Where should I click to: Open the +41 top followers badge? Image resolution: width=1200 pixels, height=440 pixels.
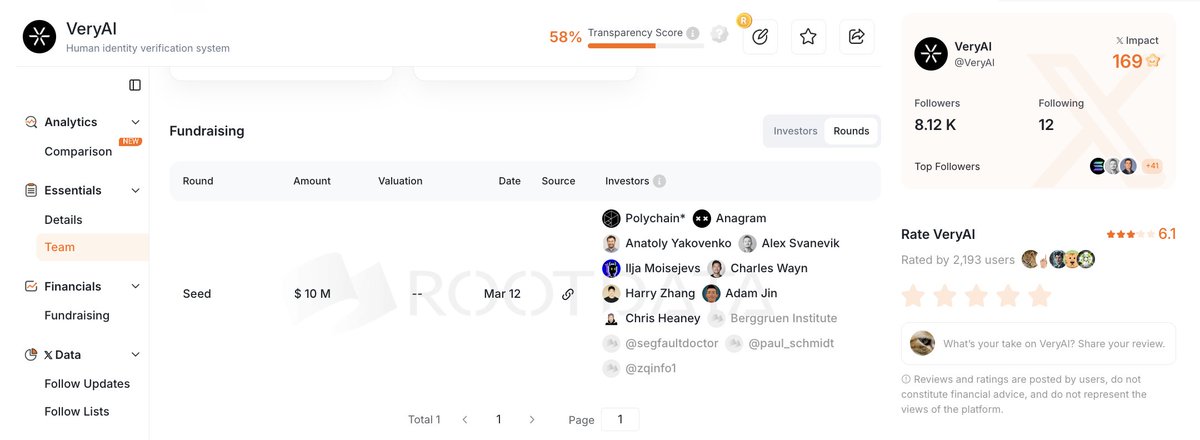1152,166
